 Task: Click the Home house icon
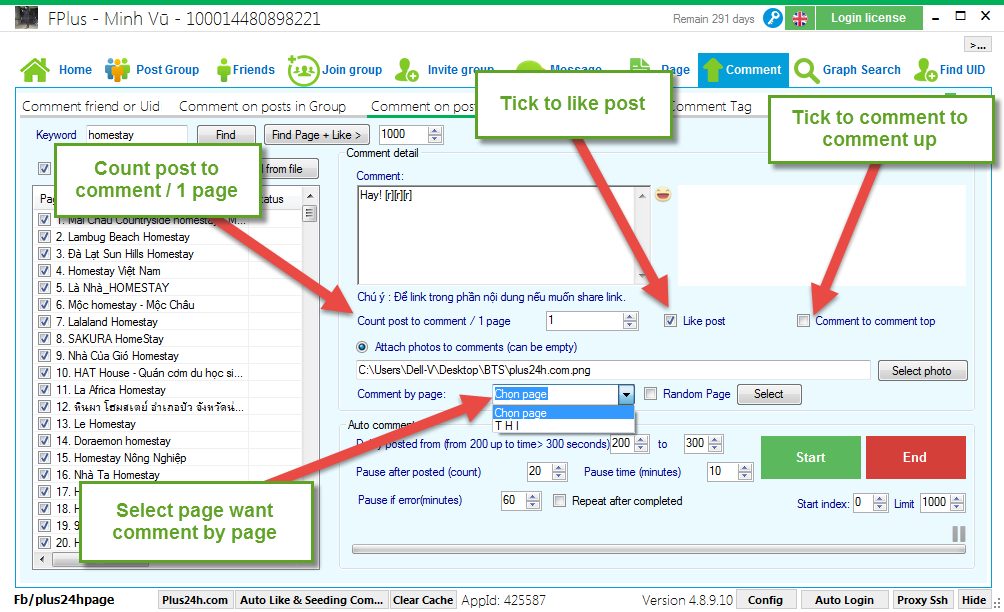pyautogui.click(x=35, y=70)
